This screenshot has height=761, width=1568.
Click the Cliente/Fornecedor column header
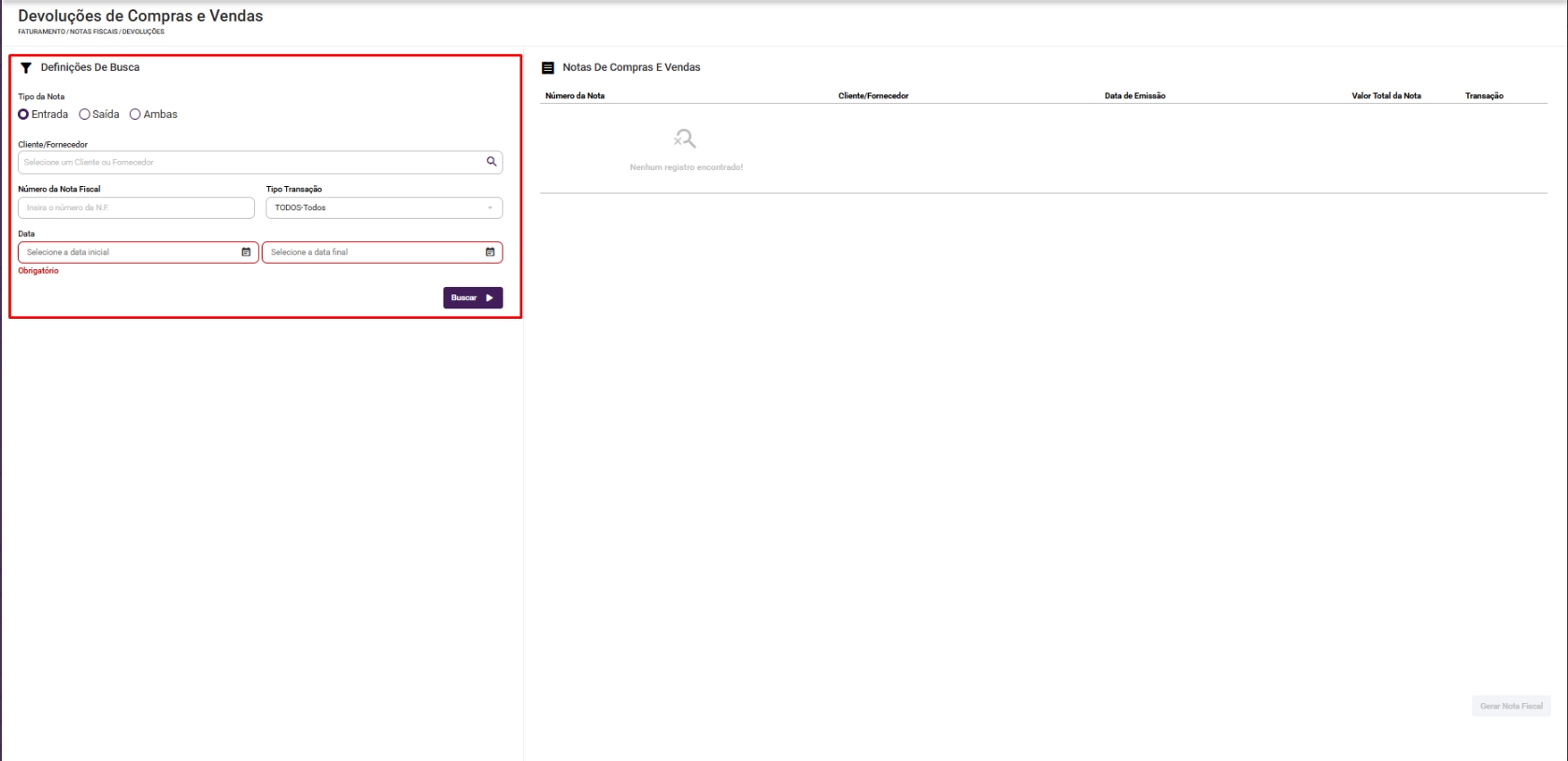click(874, 96)
